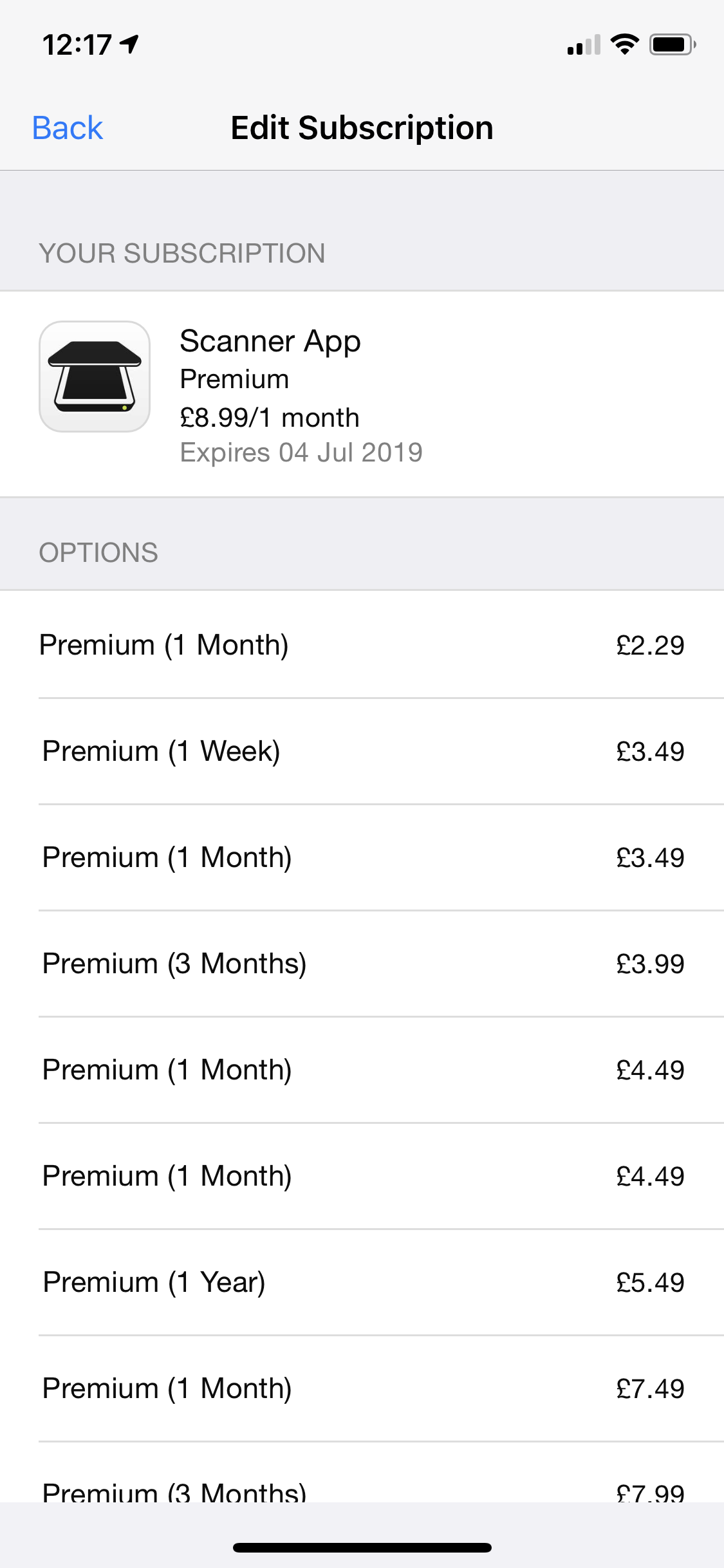Screen dimensions: 724x1568
Task: Tap the 12:17 clock in status bar
Action: (77, 45)
